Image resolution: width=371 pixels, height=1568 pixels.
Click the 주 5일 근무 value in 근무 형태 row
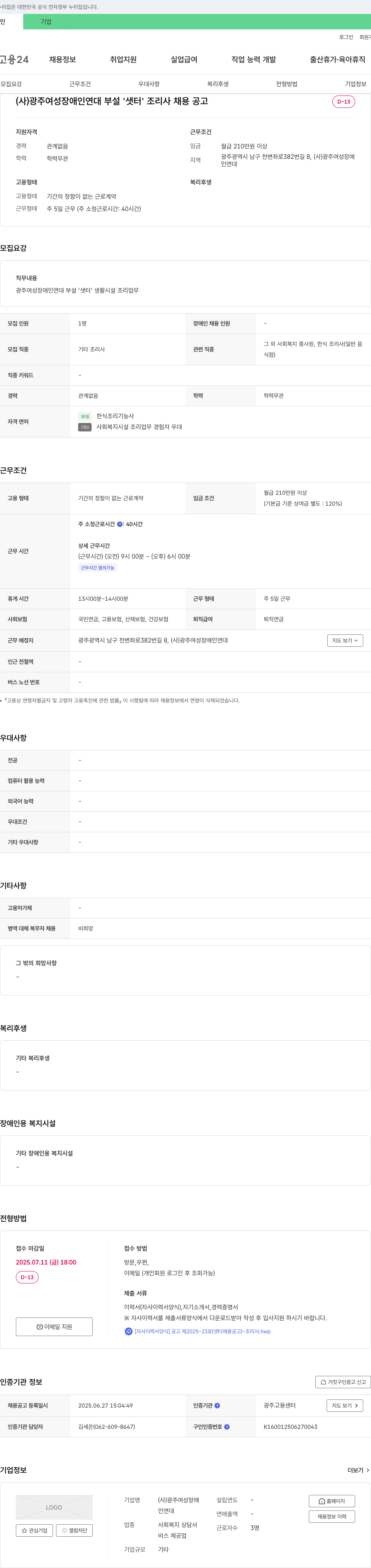277,599
